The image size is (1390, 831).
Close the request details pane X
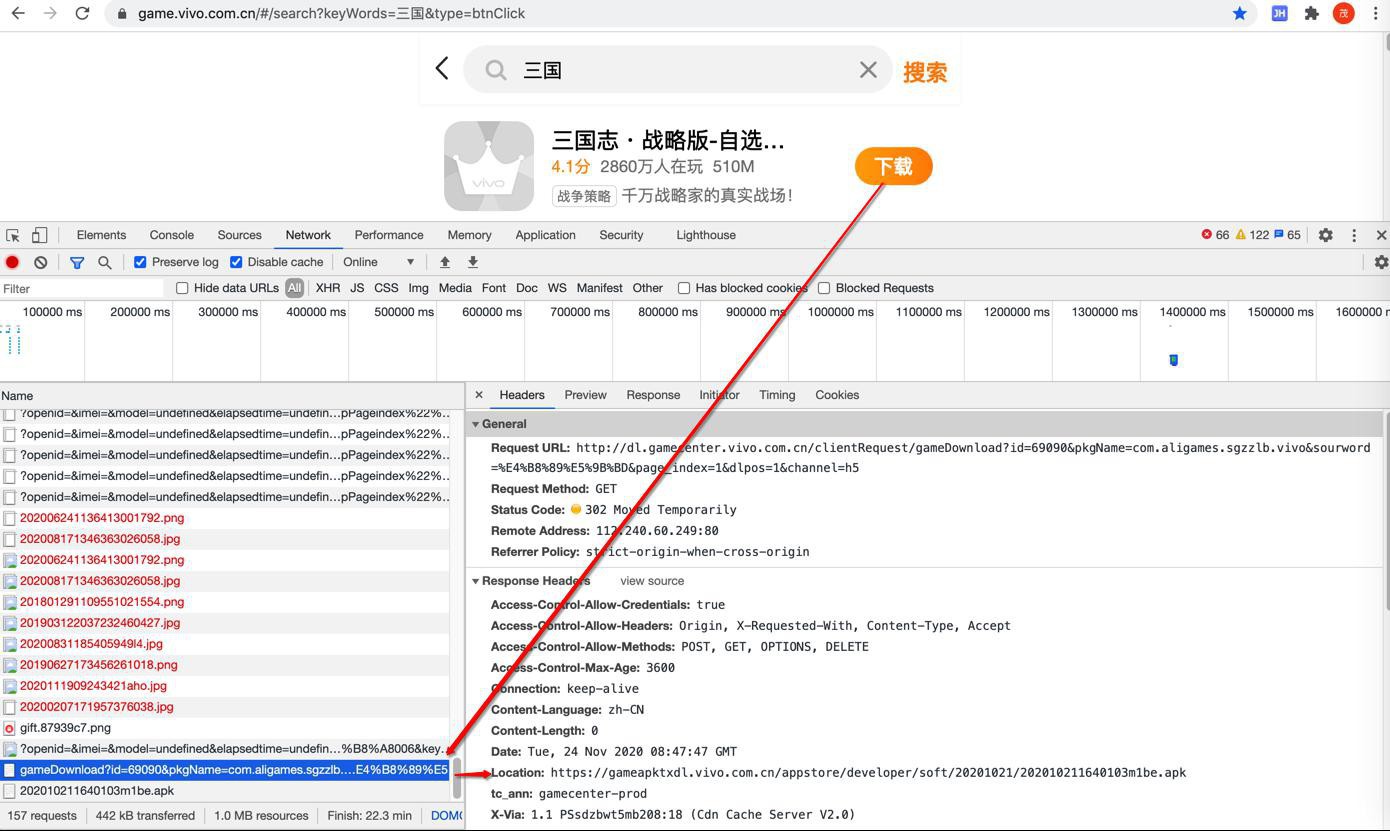(479, 395)
